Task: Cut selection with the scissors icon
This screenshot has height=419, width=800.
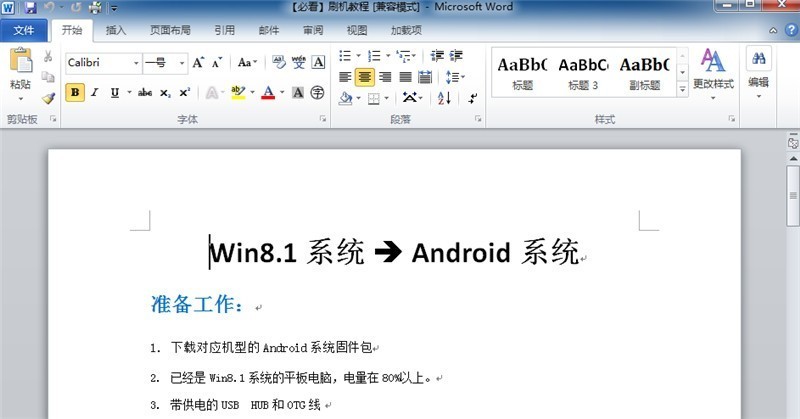Action: pyautogui.click(x=48, y=56)
